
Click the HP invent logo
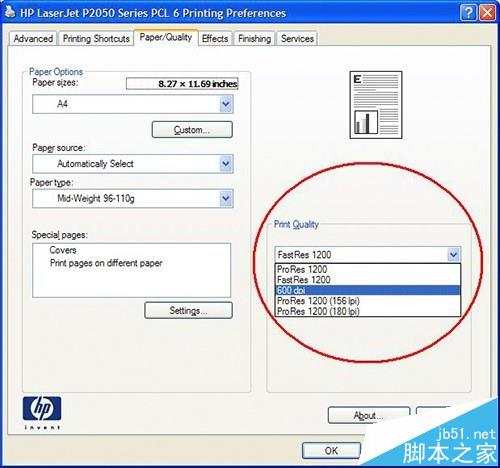point(42,413)
